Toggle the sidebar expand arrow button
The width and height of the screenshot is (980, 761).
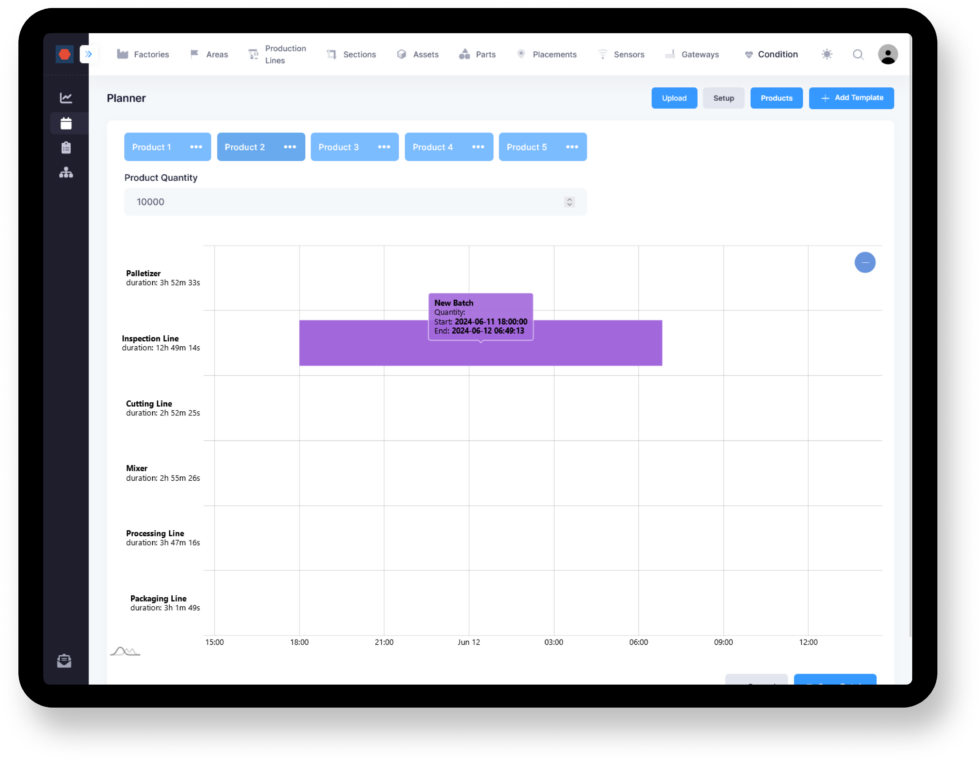pos(88,54)
